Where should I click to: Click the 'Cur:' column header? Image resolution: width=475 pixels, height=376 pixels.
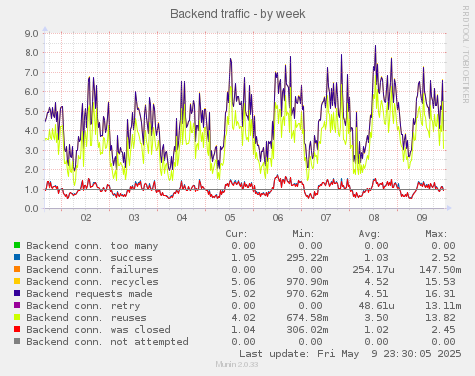236,234
